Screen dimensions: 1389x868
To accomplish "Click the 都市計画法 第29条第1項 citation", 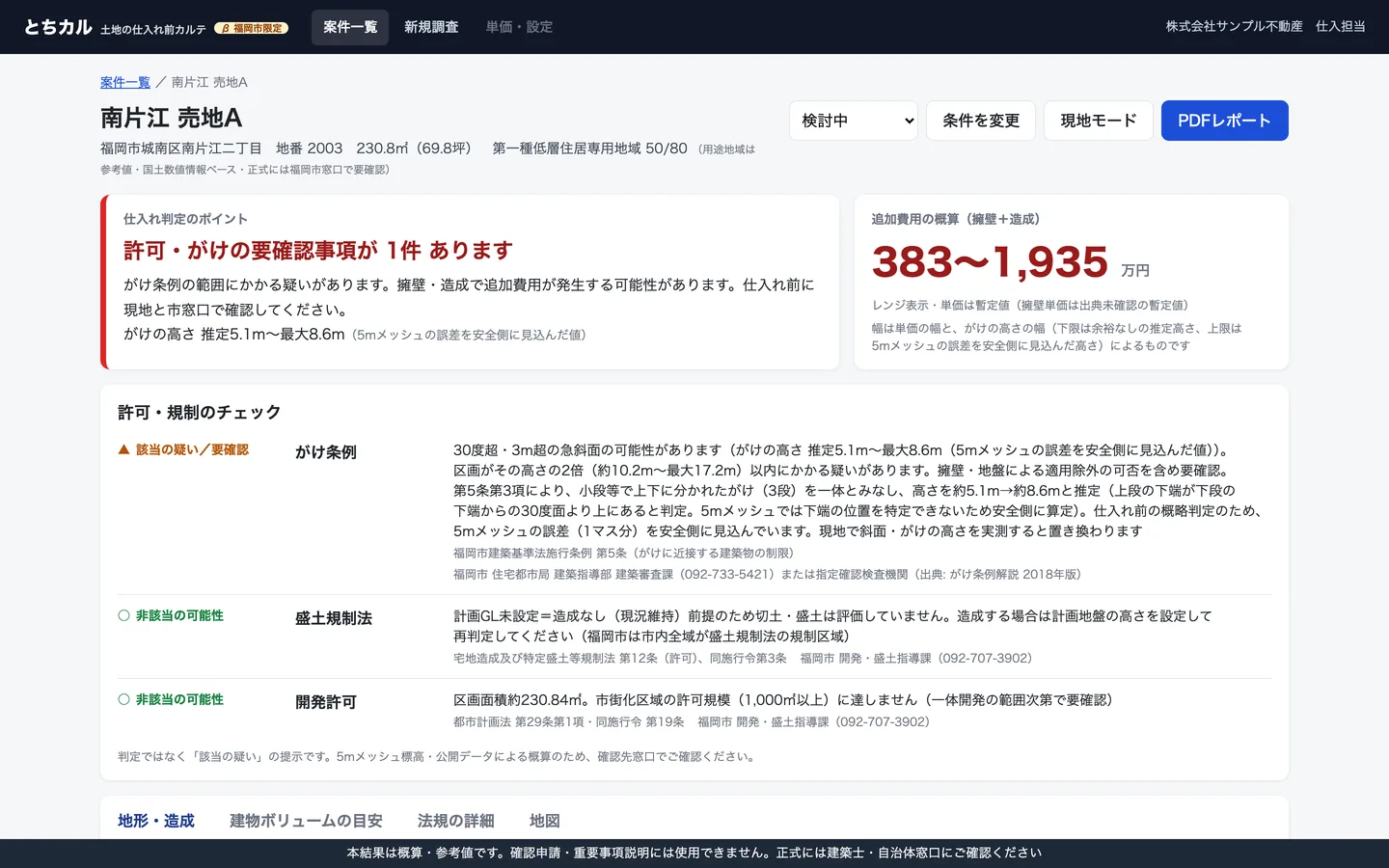I will coord(569,722).
